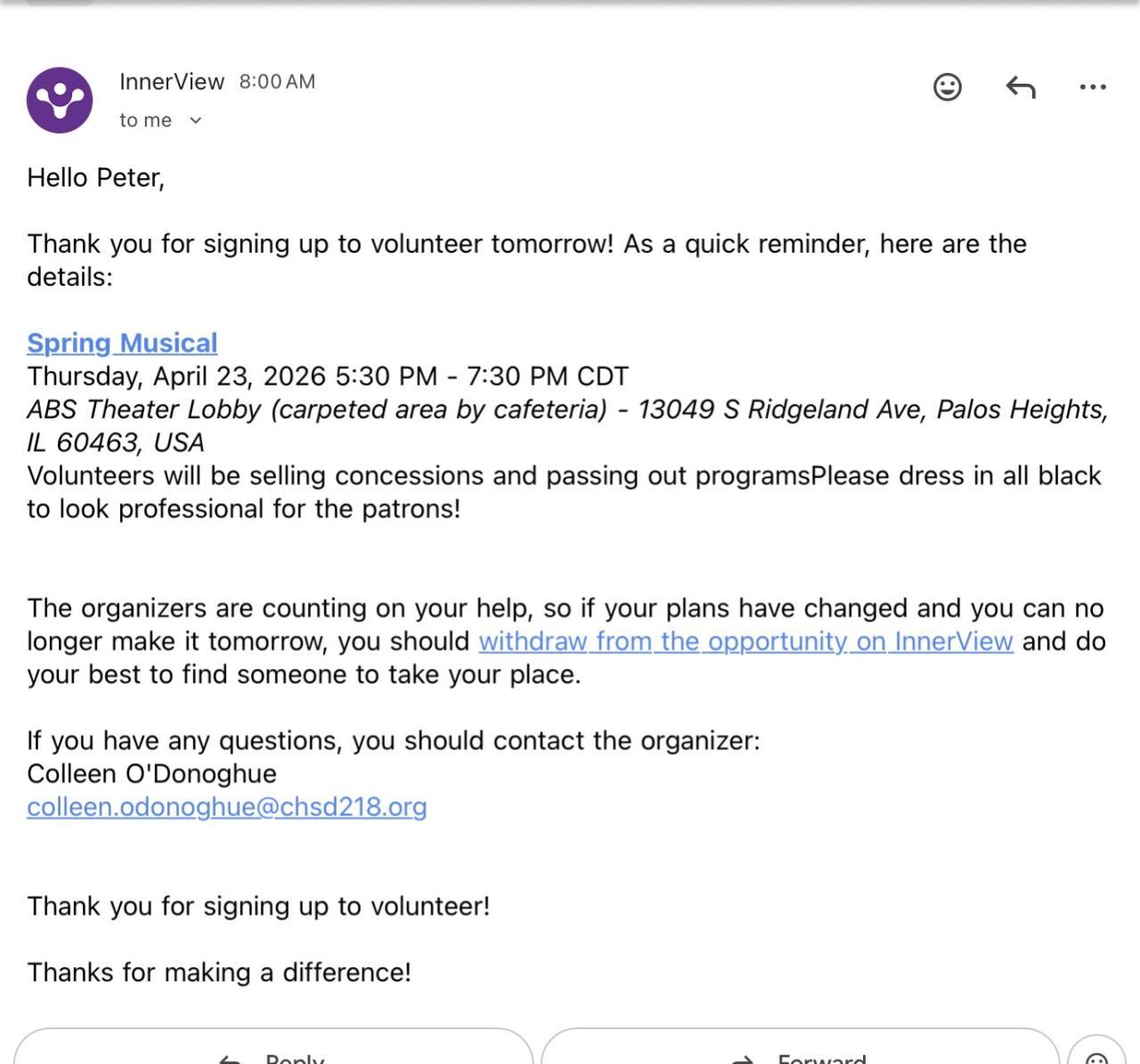
Task: Expand recipient details chevron next to "to me"
Action: coord(196,120)
